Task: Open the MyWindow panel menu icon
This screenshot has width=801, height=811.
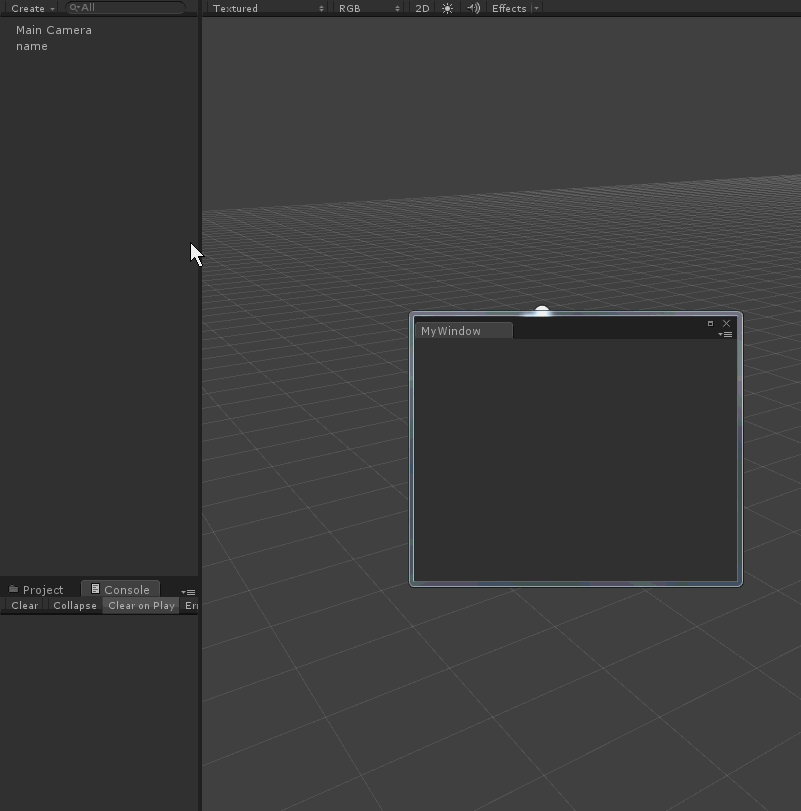Action: [724, 333]
